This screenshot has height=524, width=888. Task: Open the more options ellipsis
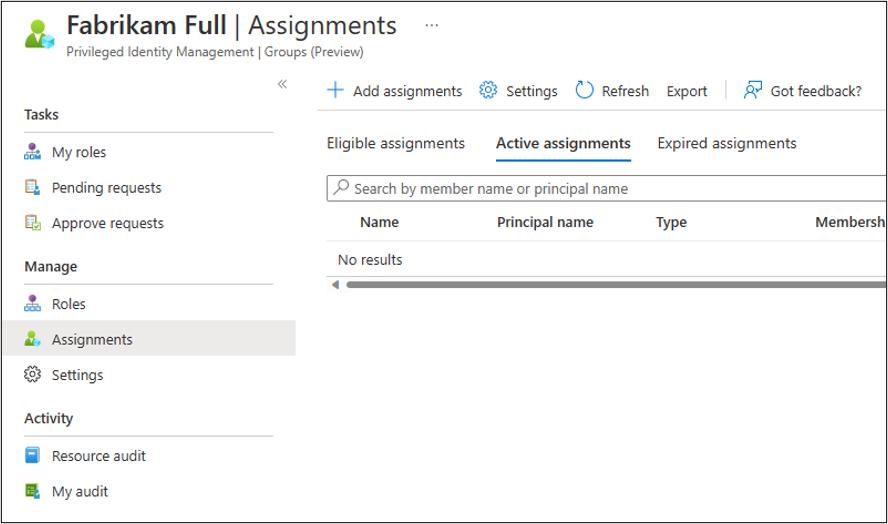click(432, 25)
